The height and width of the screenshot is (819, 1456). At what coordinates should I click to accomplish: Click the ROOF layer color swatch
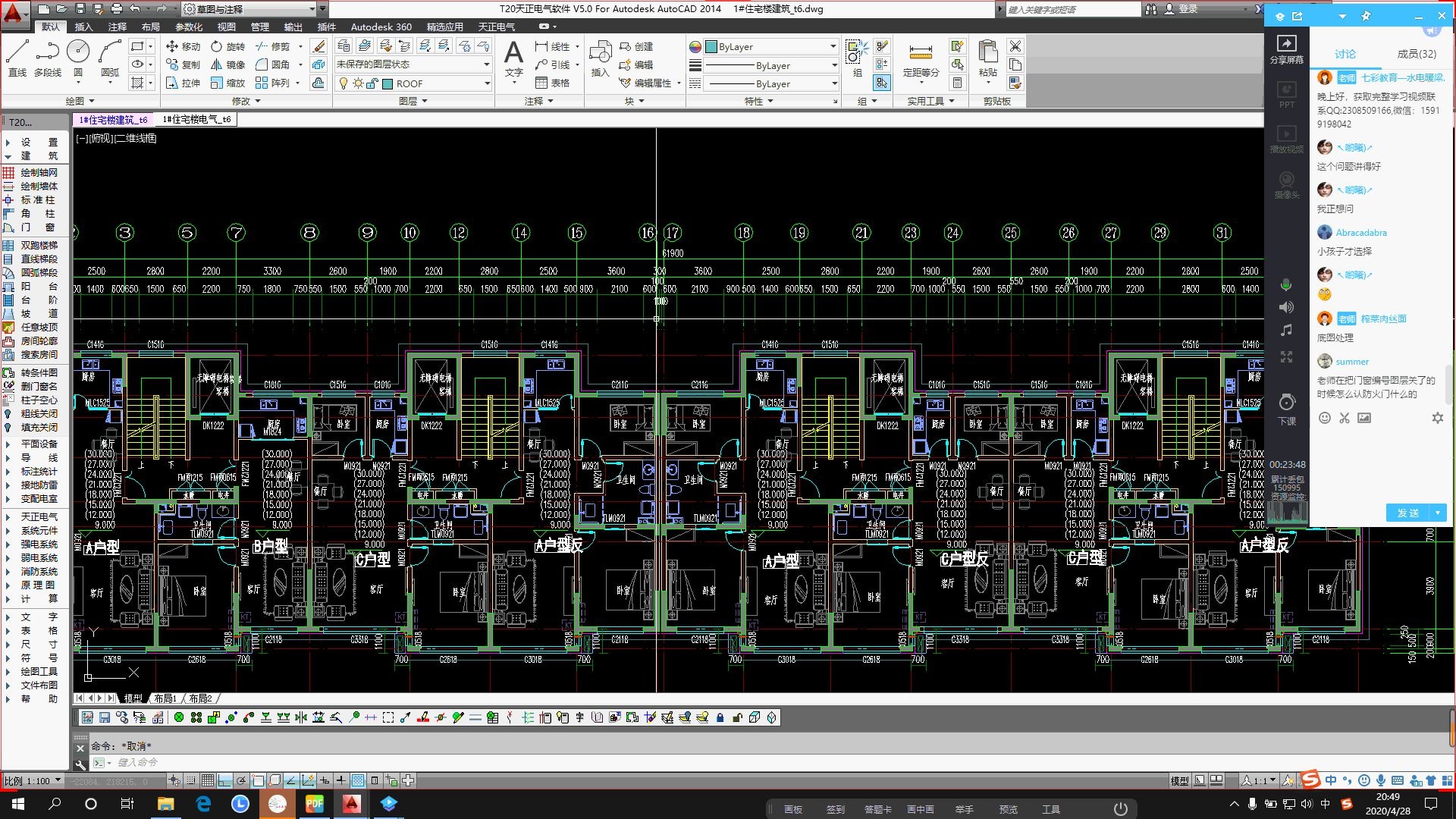[x=388, y=83]
